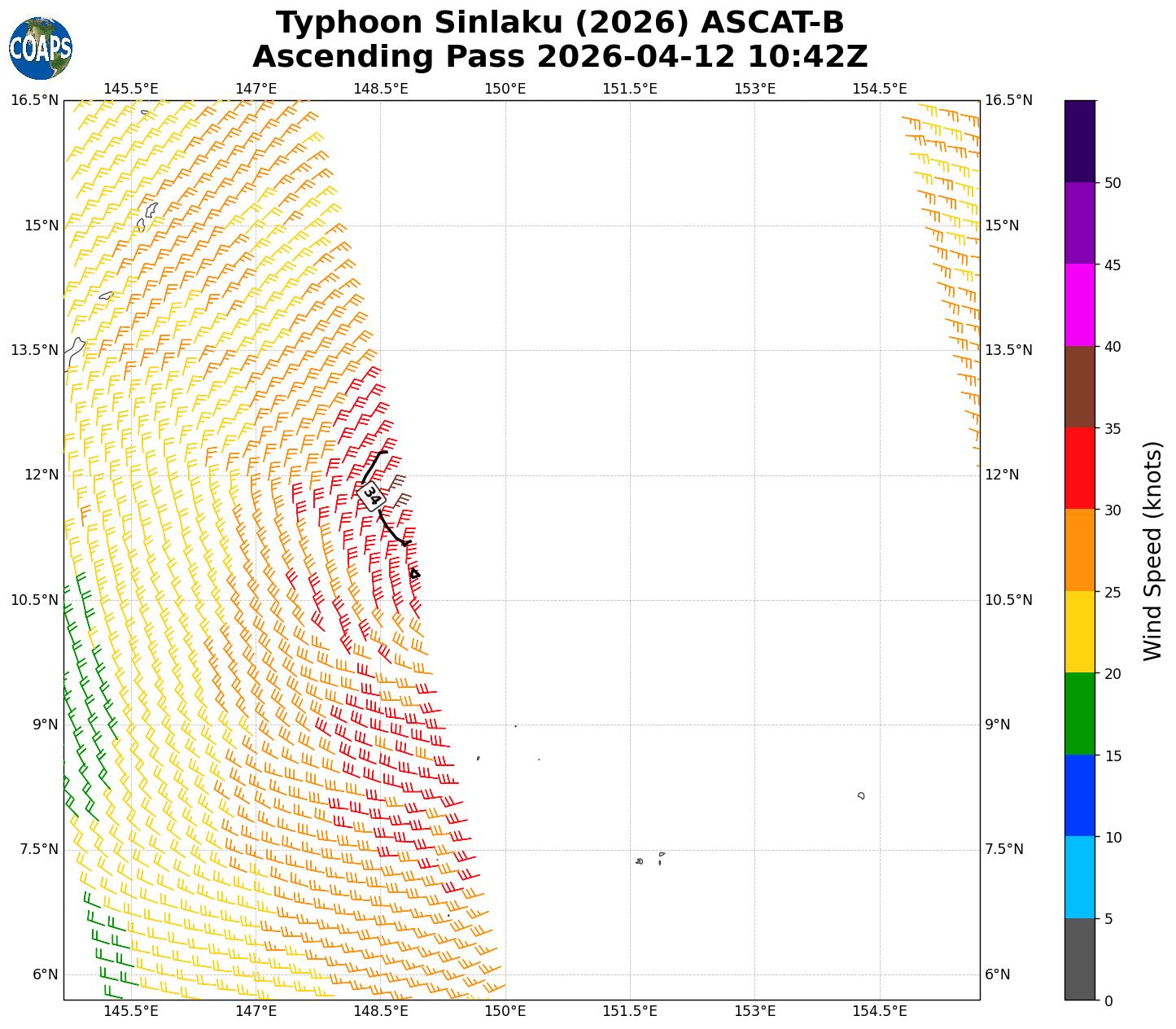Pick the light blue 5-10 knot colorbar segment

tap(1080, 877)
